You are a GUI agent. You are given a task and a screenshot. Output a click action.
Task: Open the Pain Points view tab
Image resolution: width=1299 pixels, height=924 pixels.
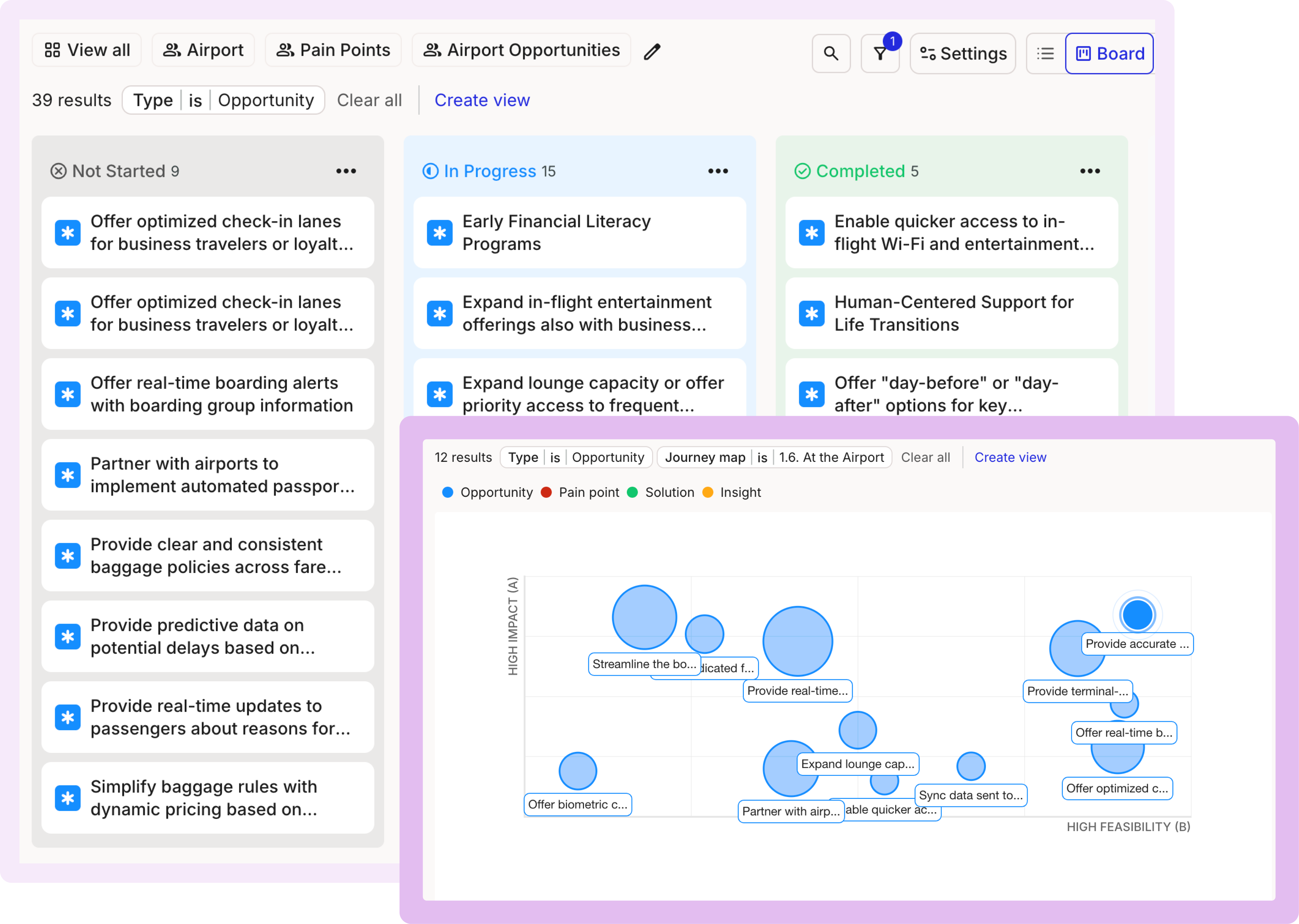coord(333,50)
